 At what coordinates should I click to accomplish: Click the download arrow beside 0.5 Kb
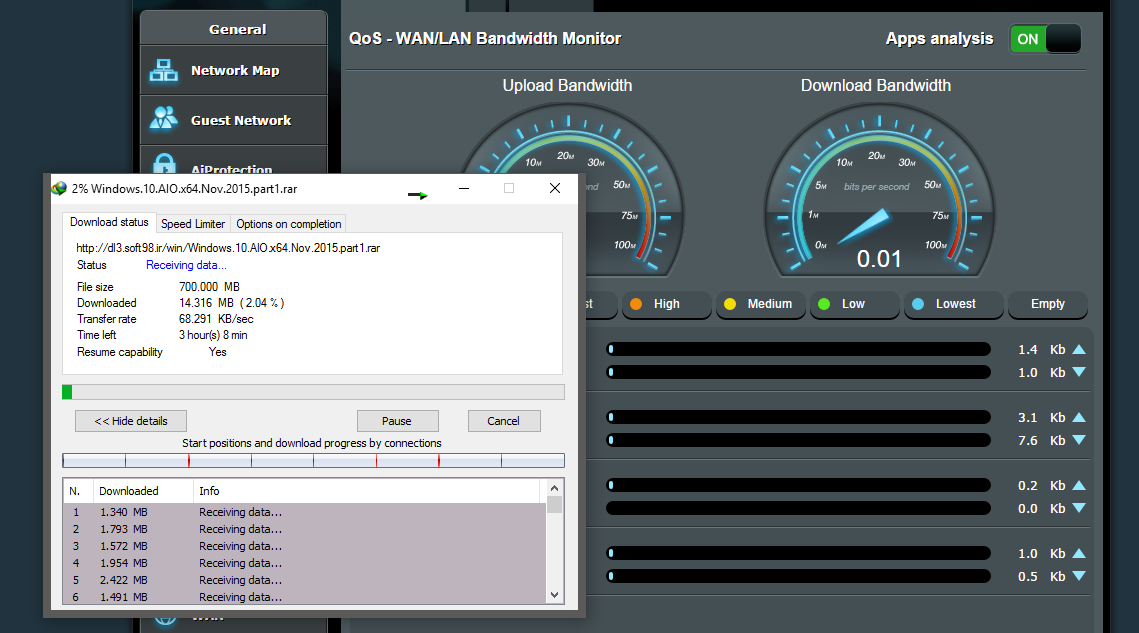click(1079, 576)
